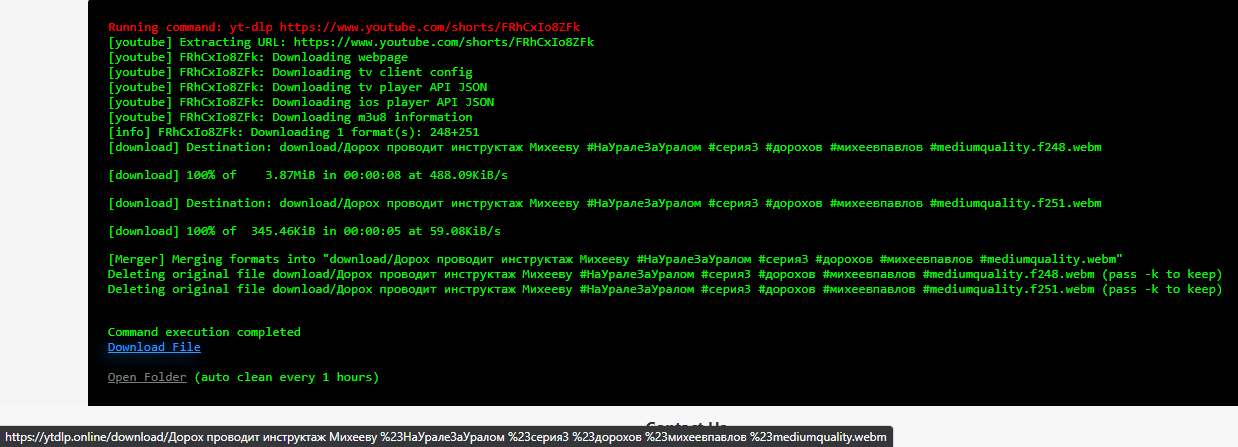1238x447 pixels.
Task: Click '[info] Downloading 1 format(s): 248+251' line
Action: click(294, 132)
